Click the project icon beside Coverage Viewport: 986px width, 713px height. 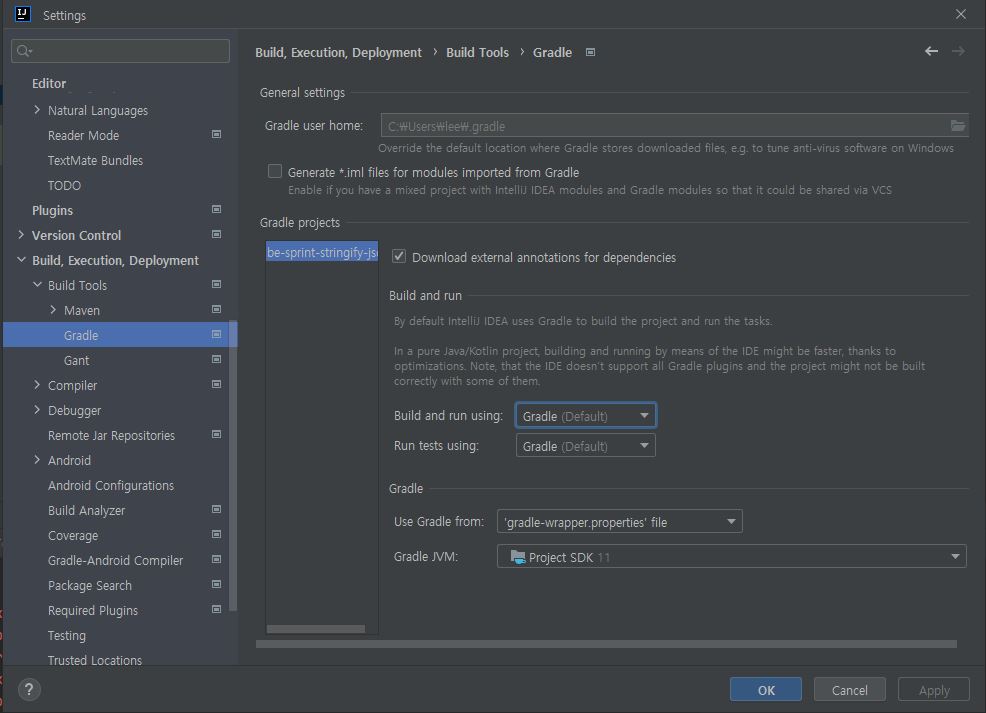[x=216, y=534]
